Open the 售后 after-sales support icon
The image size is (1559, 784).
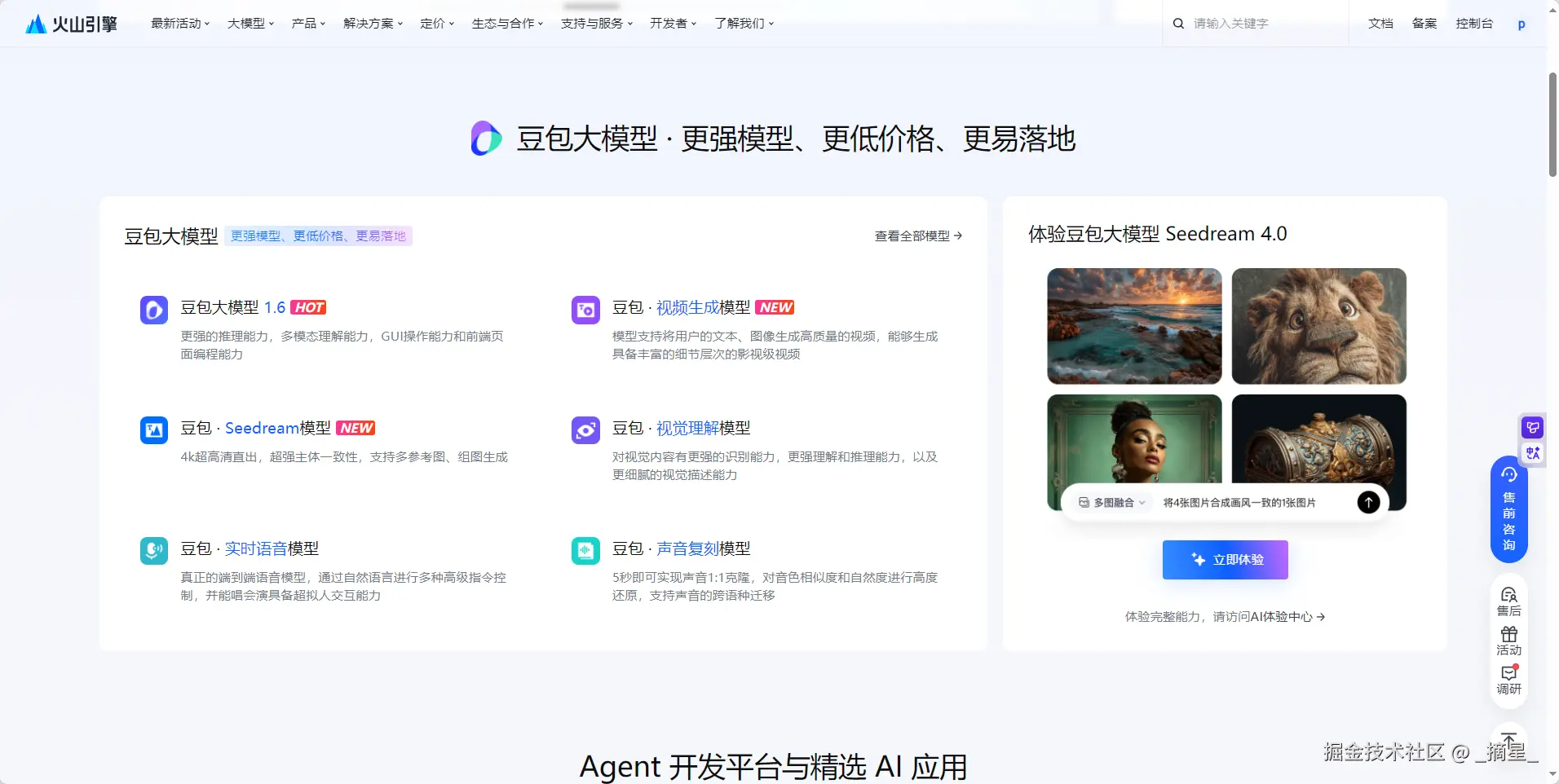(x=1508, y=601)
